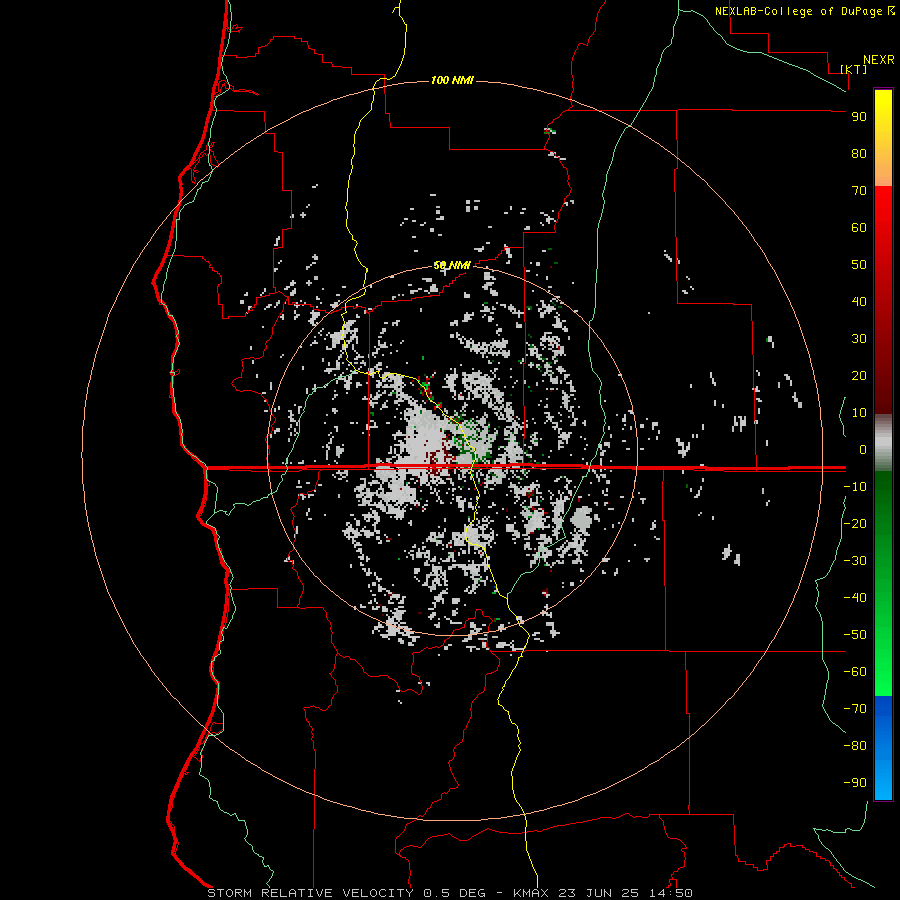Click the 80 value on the color scale

(x=859, y=154)
